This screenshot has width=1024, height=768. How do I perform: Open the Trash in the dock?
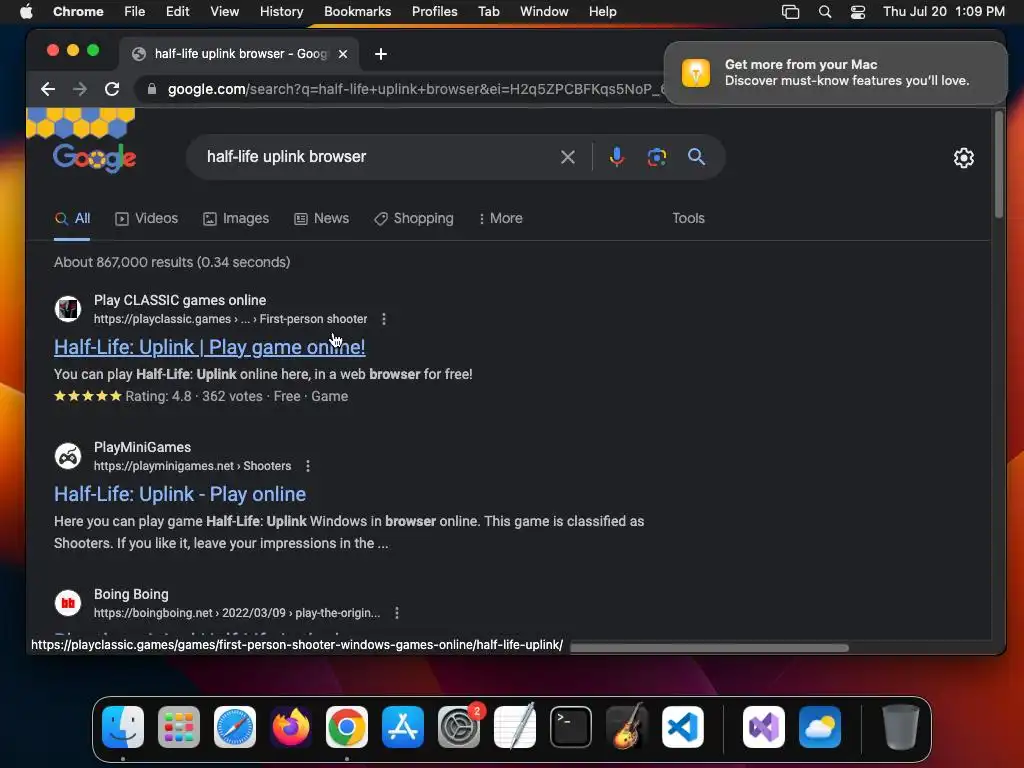901,727
